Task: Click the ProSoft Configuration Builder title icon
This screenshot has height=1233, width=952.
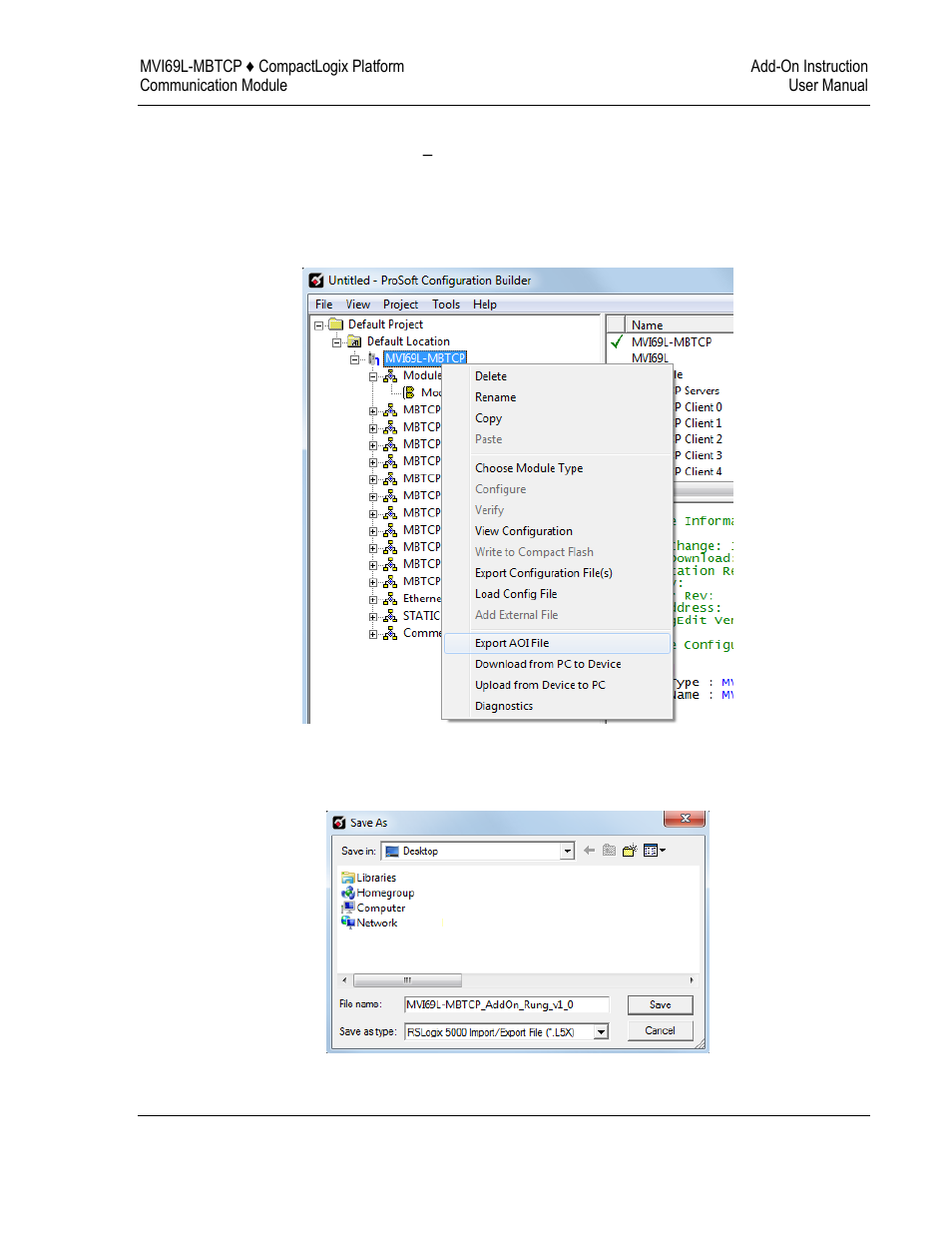Action: click(x=316, y=281)
